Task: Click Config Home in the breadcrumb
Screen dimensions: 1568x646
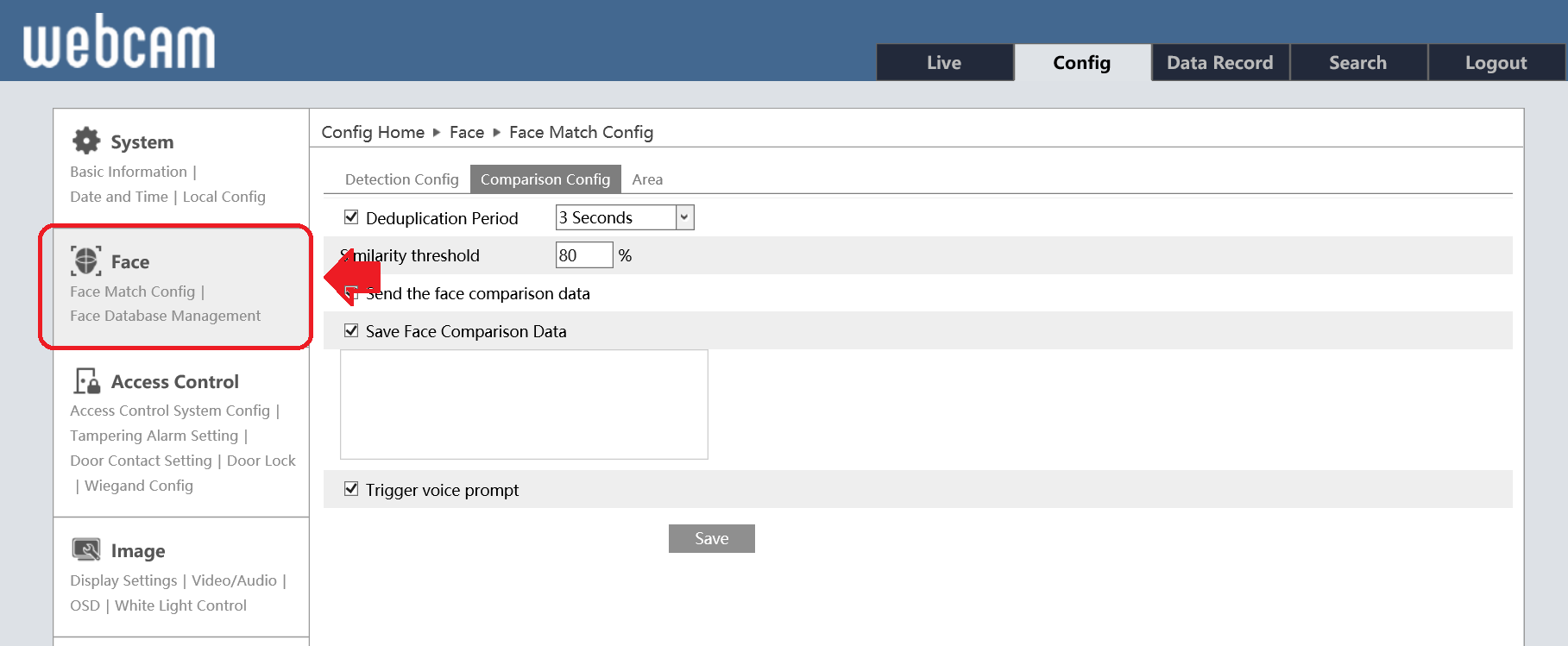Action: 373,132
